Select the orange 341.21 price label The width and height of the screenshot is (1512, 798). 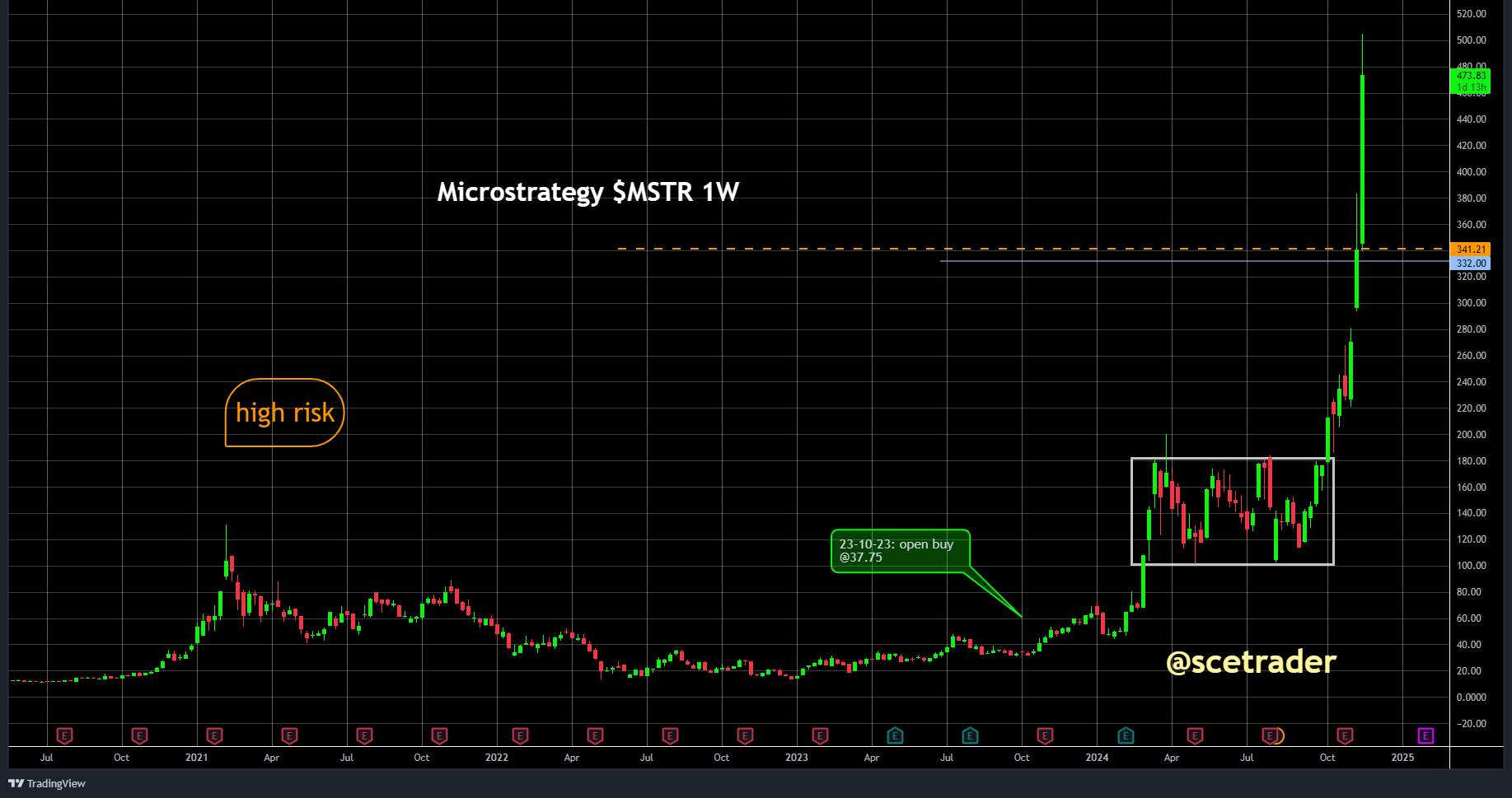point(1471,249)
